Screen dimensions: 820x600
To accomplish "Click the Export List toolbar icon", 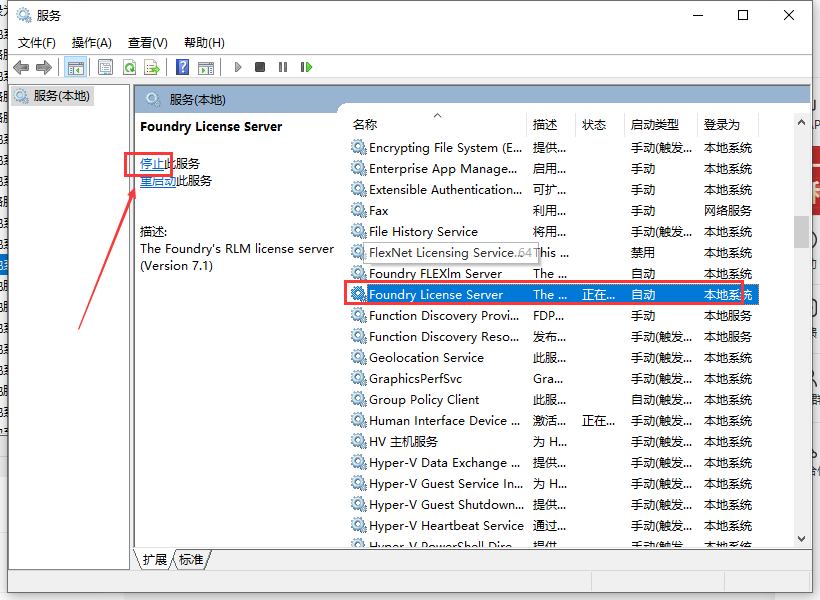I will pos(152,67).
